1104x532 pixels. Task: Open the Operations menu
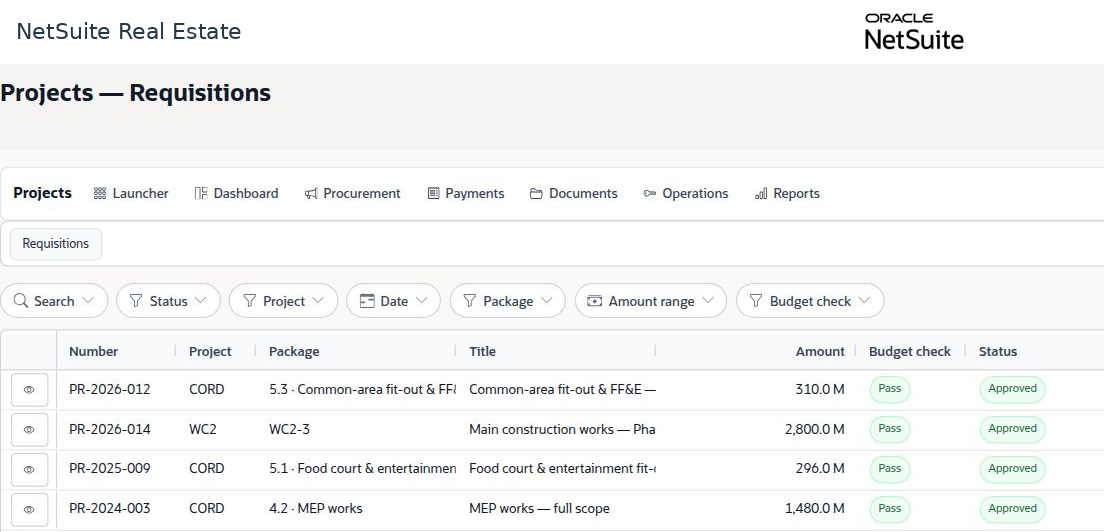tap(686, 194)
